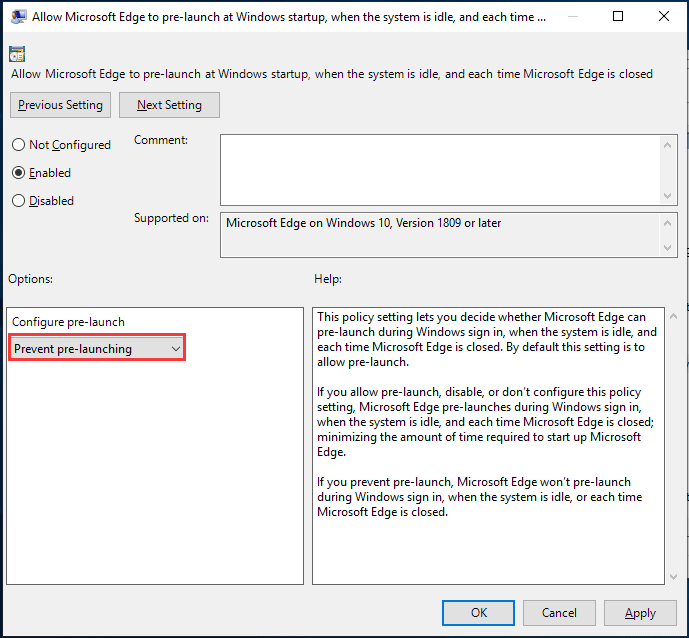The width and height of the screenshot is (689, 638).
Task: Click the Supported on text field
Action: coord(440,235)
